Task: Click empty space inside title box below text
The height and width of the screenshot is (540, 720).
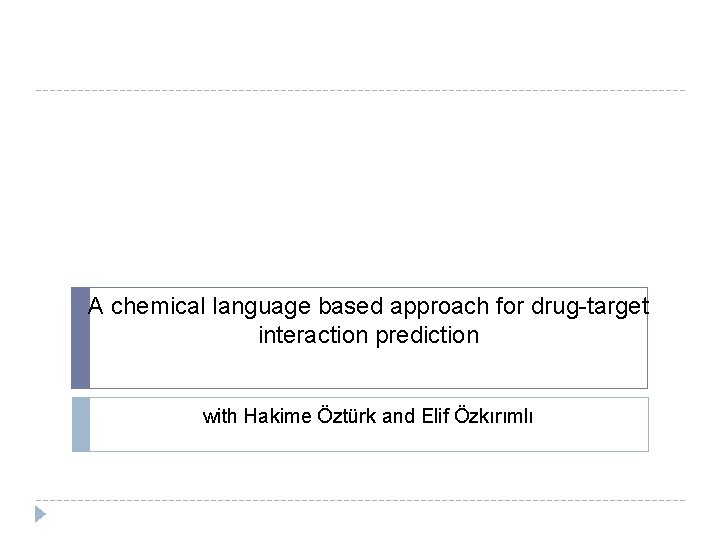Action: pyautogui.click(x=368, y=368)
